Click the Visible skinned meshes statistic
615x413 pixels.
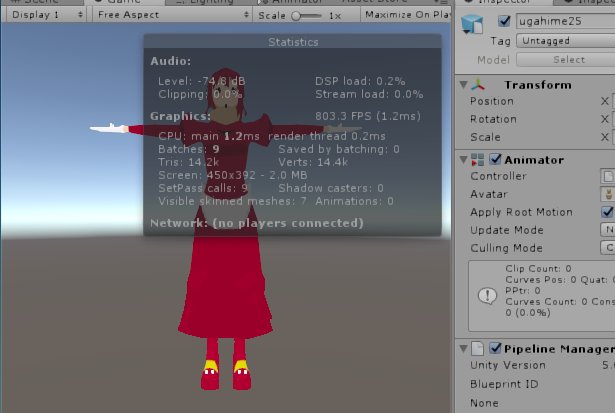(x=232, y=201)
